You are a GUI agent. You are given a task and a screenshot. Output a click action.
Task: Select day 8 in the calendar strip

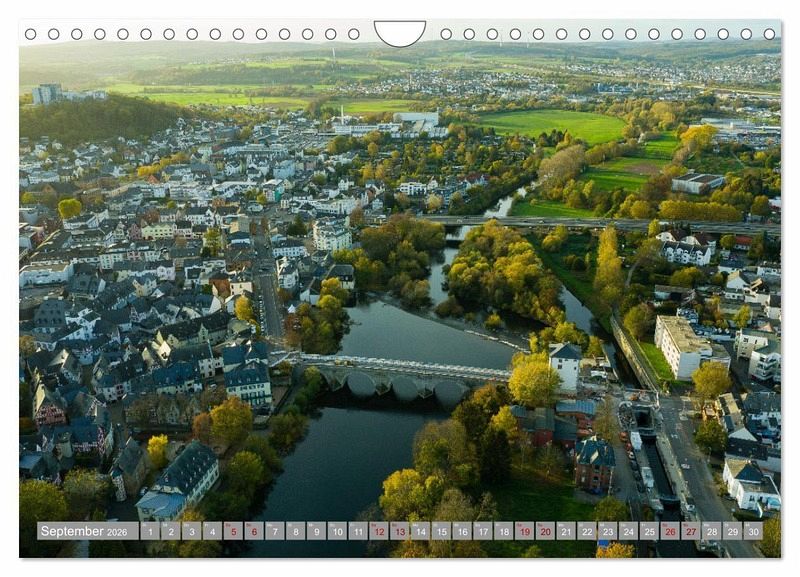point(296,531)
